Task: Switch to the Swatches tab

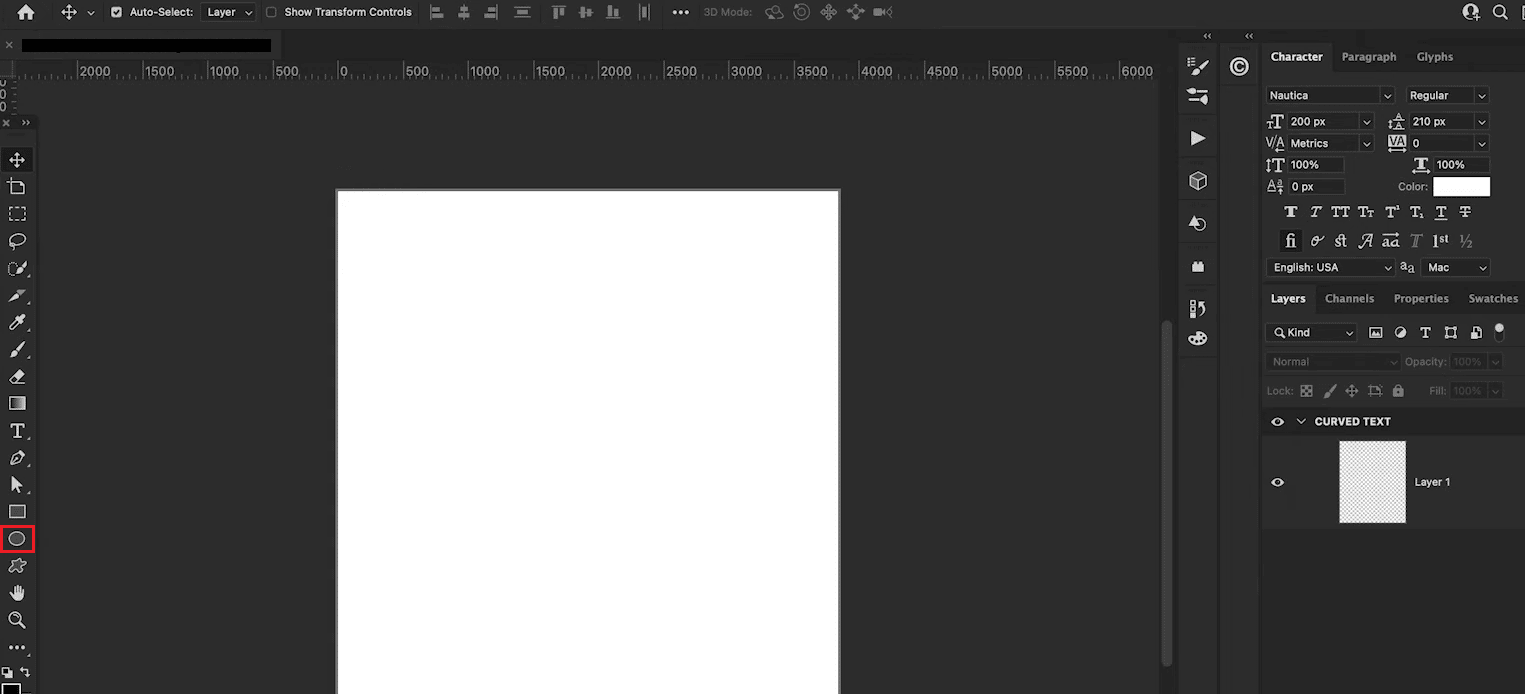Action: tap(1493, 298)
